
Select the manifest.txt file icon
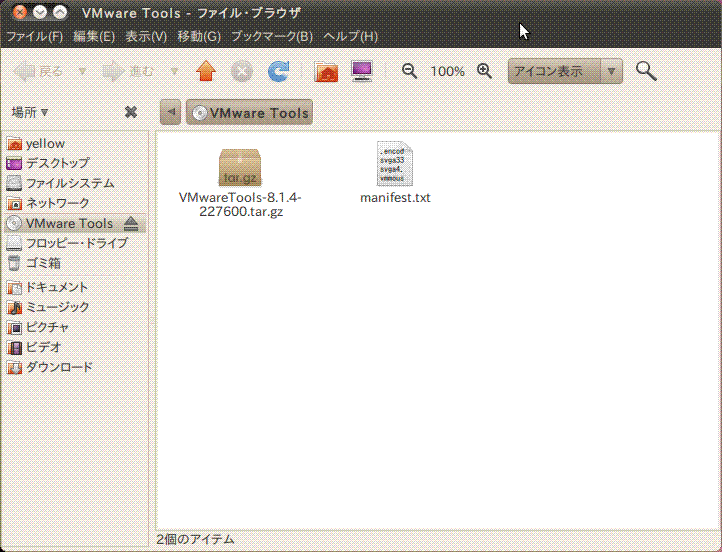coord(395,164)
